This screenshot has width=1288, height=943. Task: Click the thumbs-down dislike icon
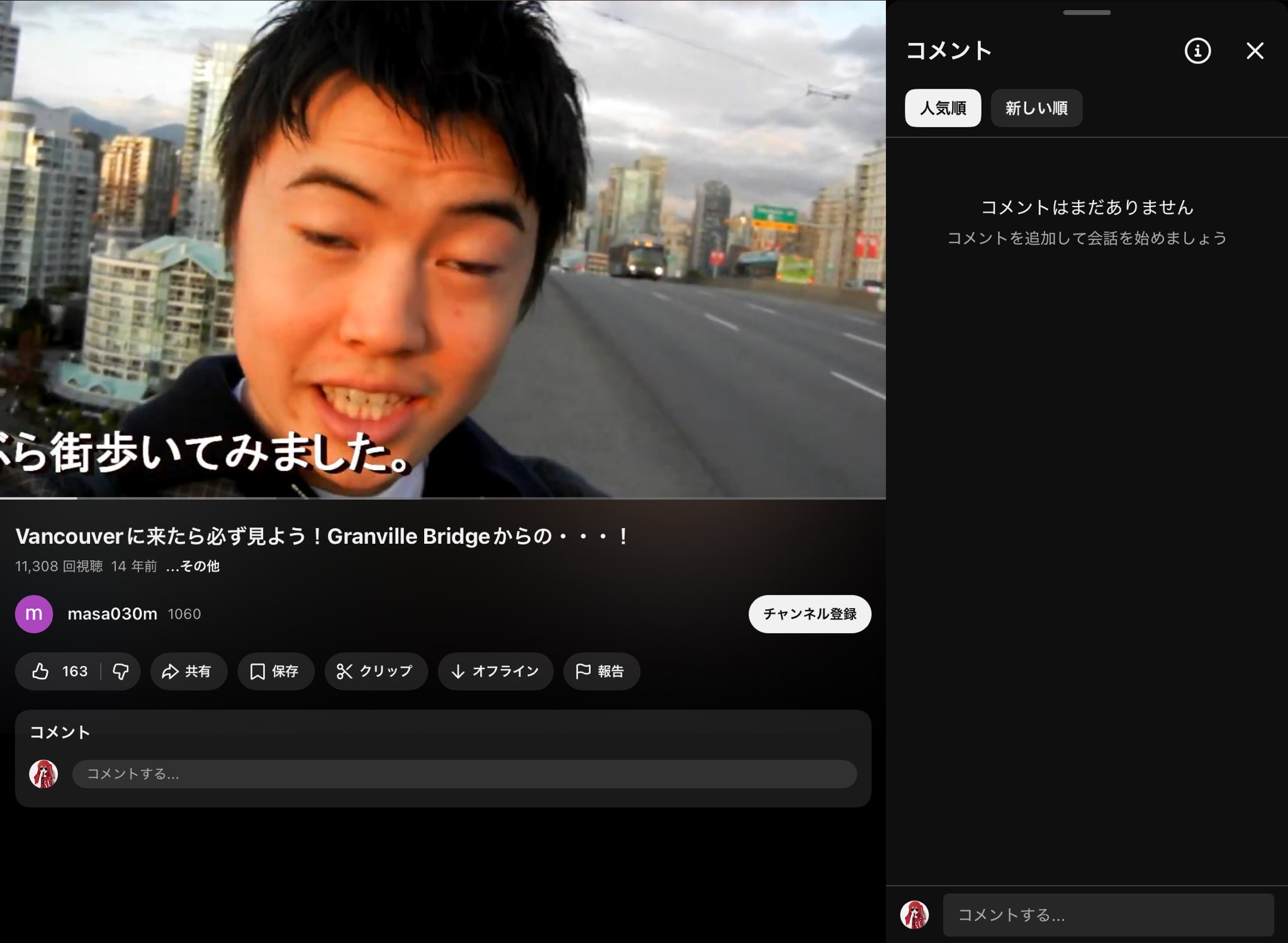point(121,671)
